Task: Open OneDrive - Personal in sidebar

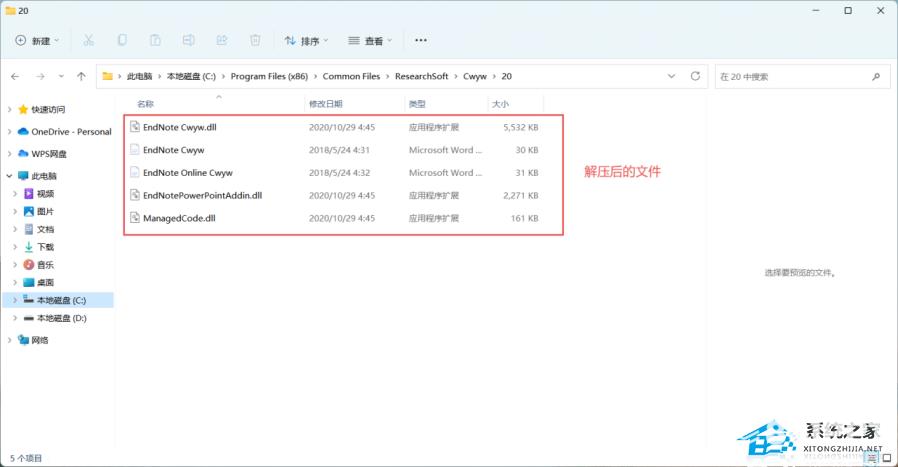Action: point(72,132)
